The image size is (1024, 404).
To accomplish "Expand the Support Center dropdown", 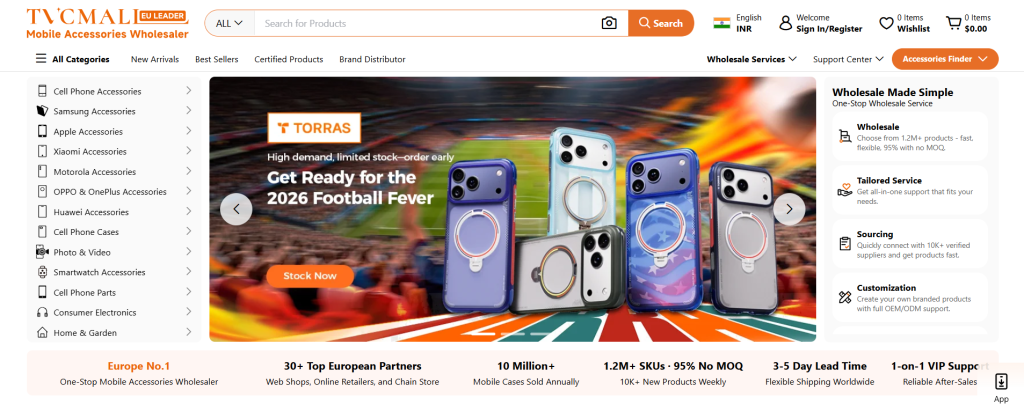I will 848,59.
